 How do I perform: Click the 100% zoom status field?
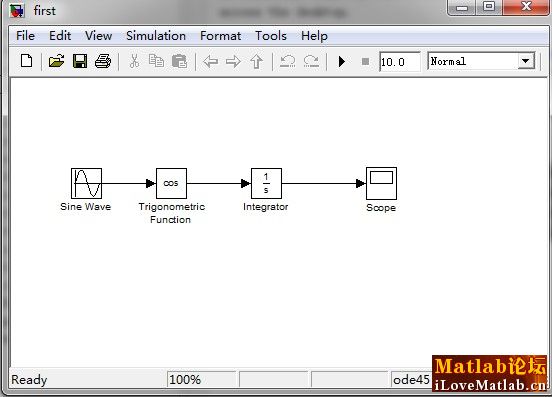(201, 379)
